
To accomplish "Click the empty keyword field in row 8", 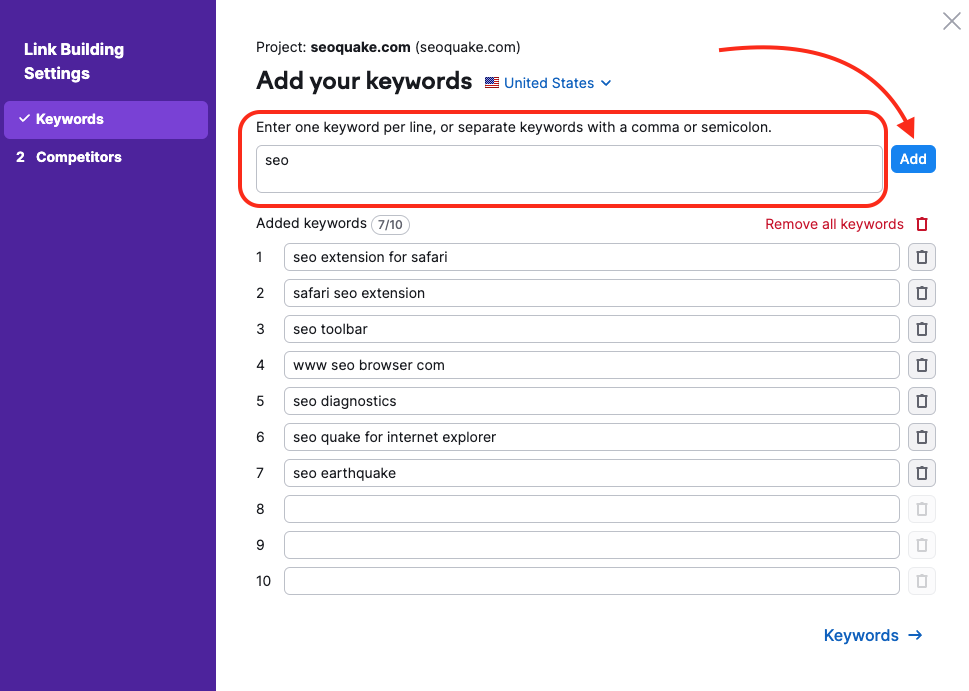I will (x=591, y=509).
